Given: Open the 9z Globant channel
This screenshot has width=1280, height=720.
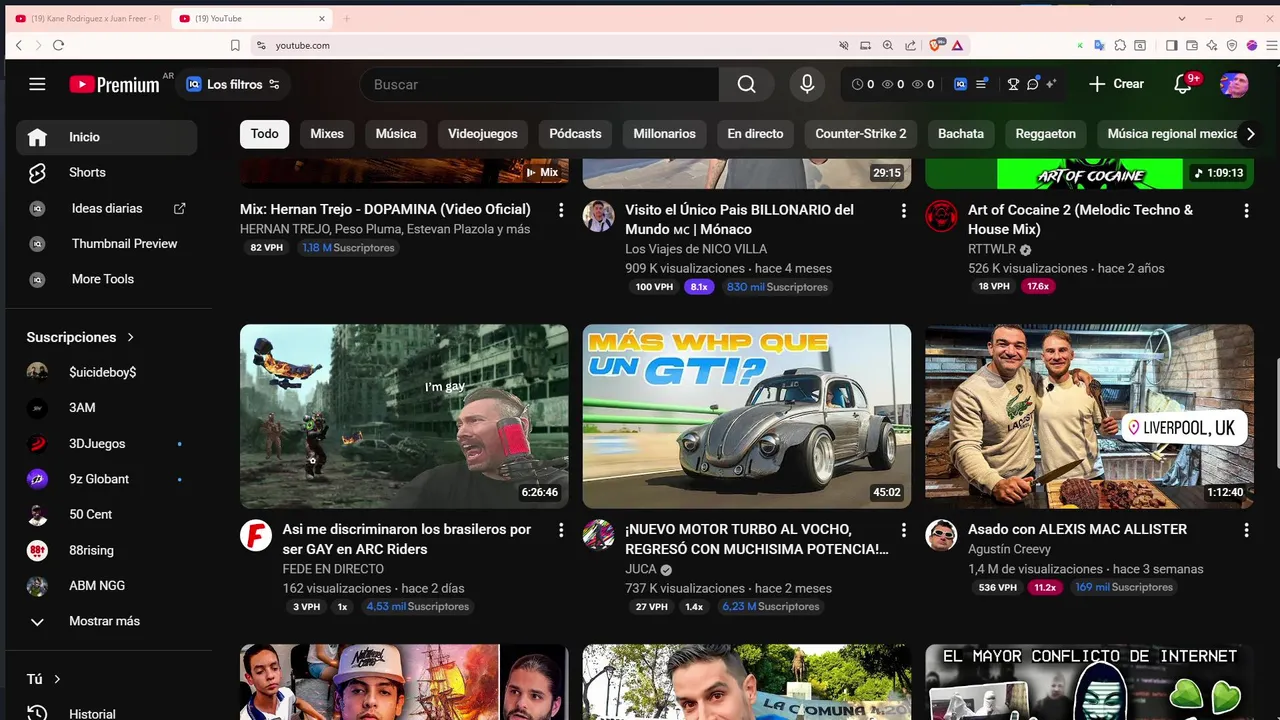Looking at the screenshot, I should click(x=106, y=479).
